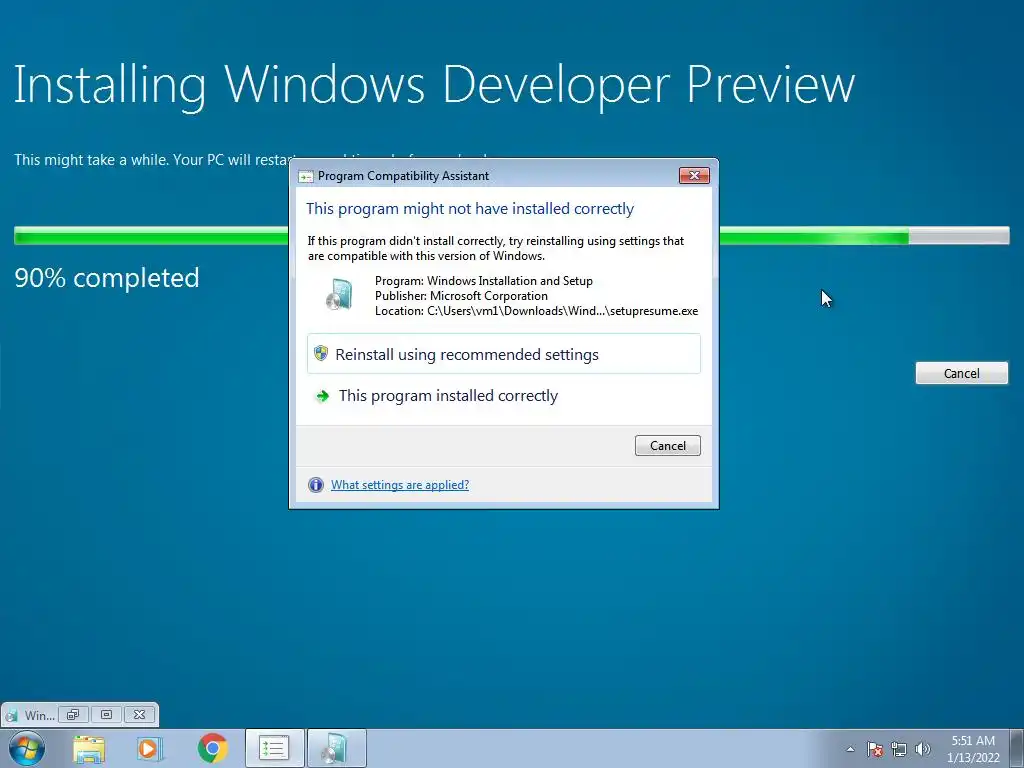Click the Program Compatibility Assistant title icon
The height and width of the screenshot is (768, 1024).
(305, 176)
